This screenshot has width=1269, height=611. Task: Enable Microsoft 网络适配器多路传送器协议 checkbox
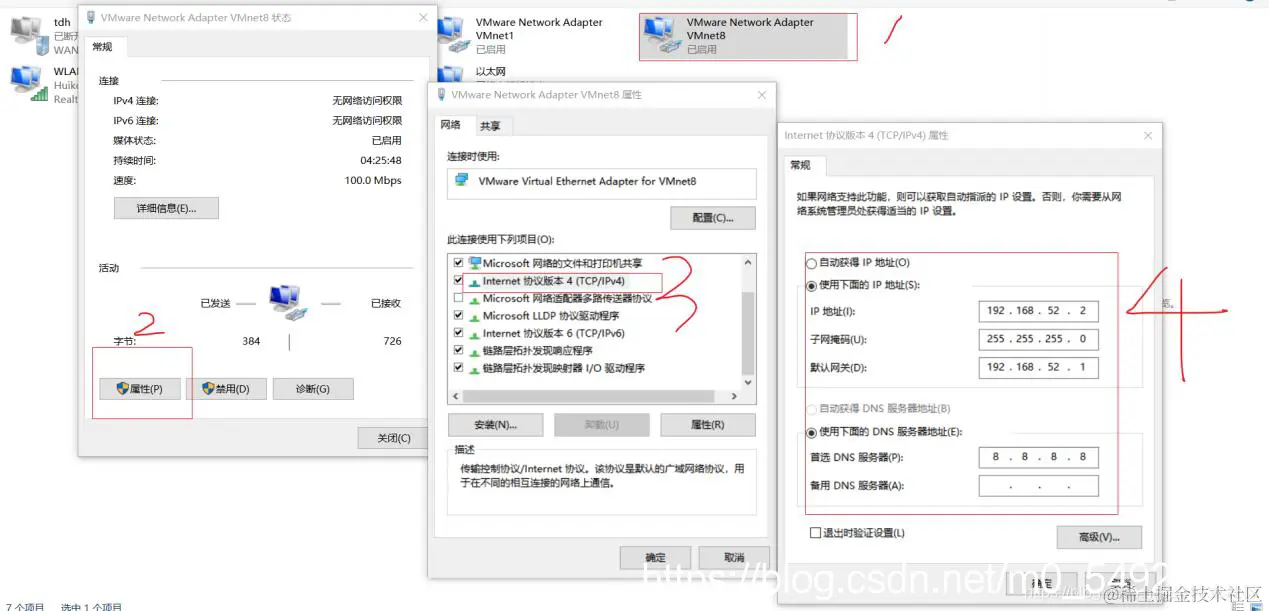click(x=459, y=298)
